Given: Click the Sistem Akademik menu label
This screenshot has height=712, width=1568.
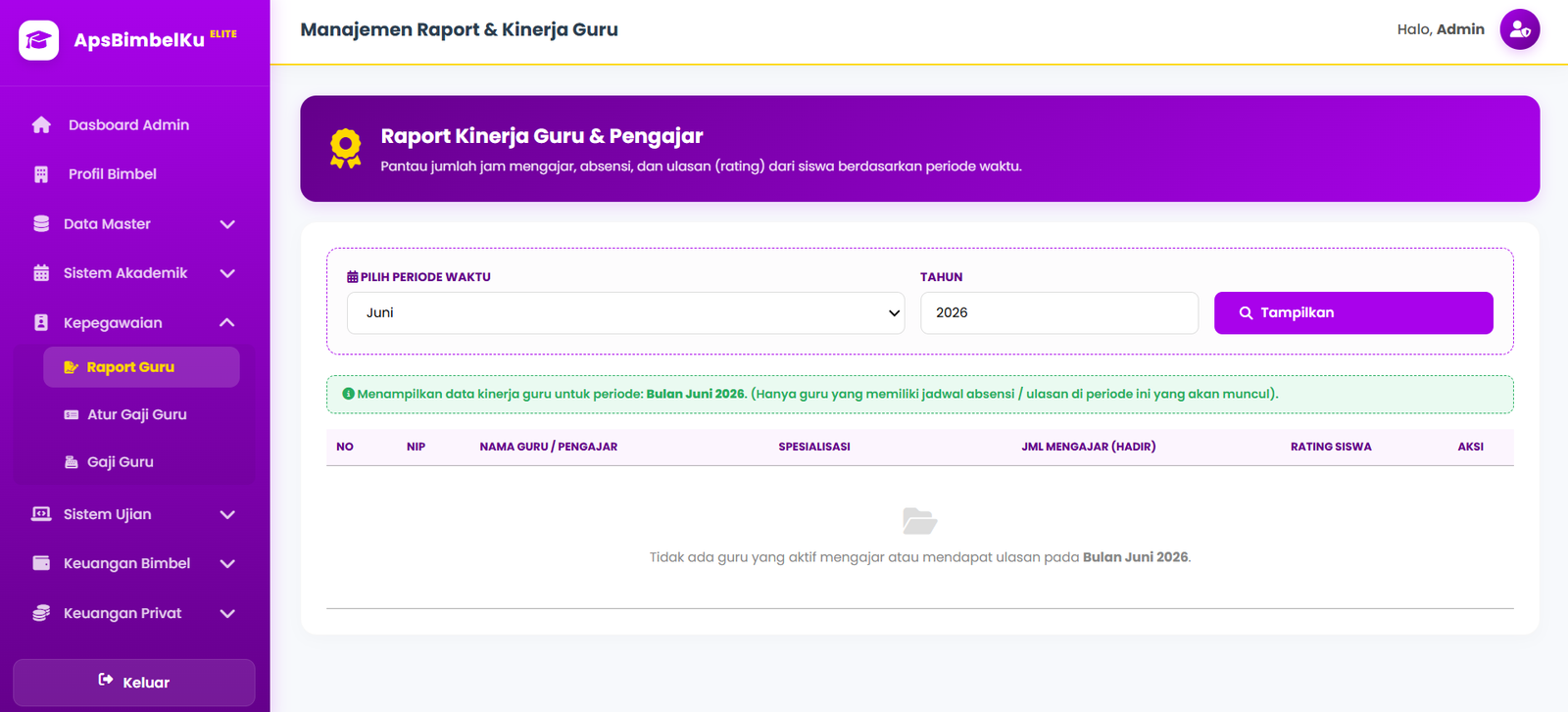Looking at the screenshot, I should click(125, 272).
